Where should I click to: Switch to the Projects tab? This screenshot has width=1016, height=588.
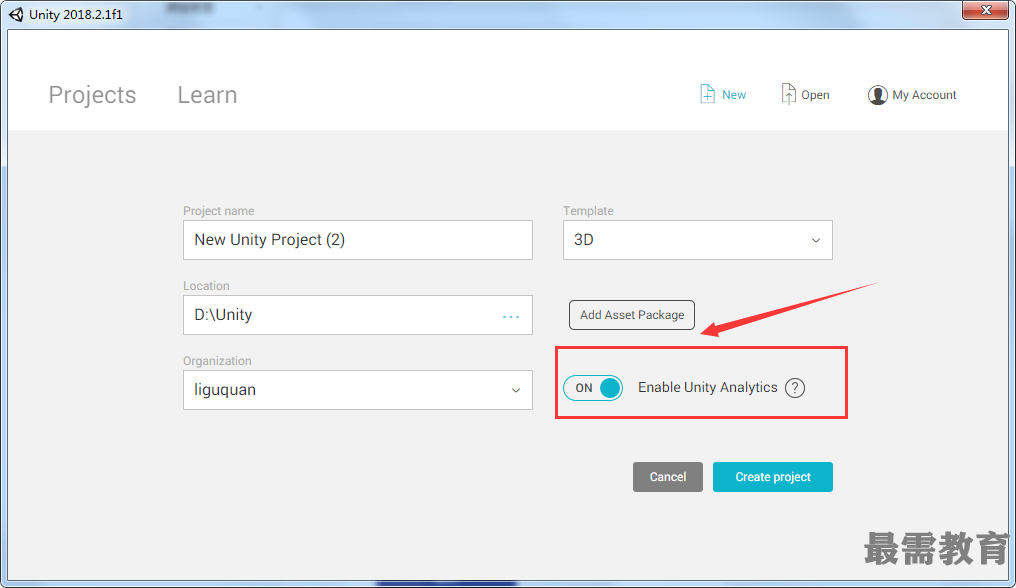coord(92,95)
